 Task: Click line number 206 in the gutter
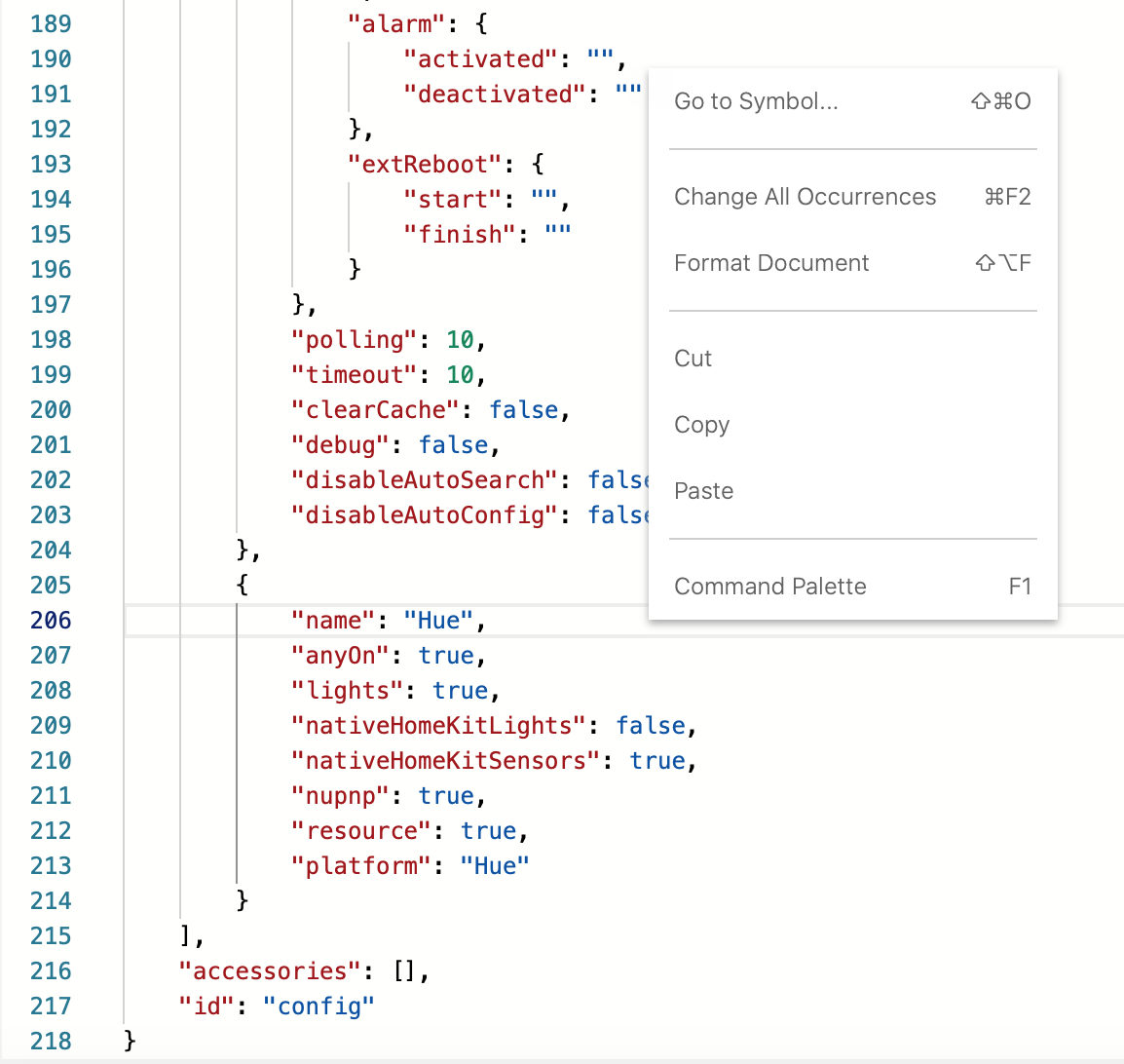51,621
